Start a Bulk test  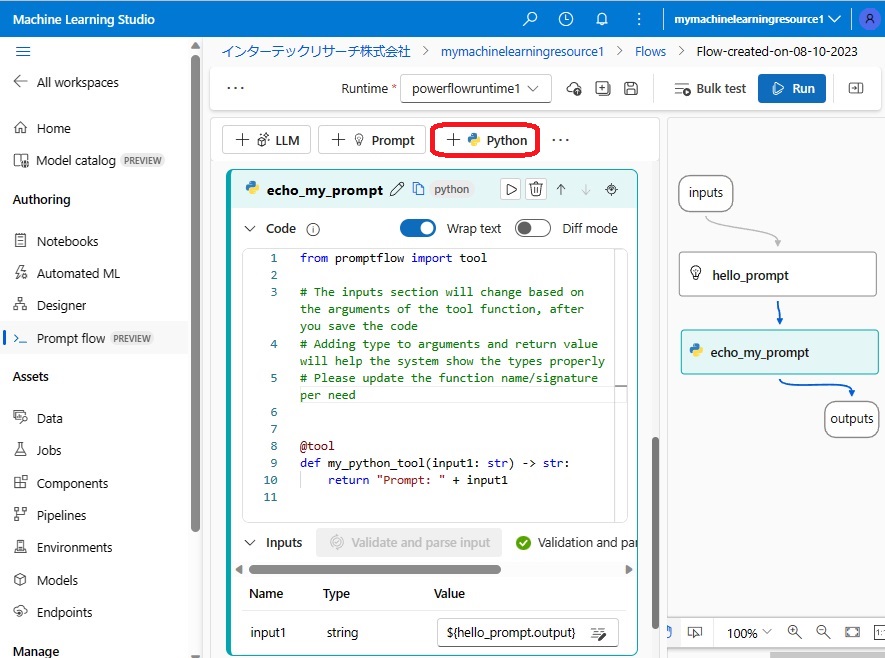tap(709, 89)
